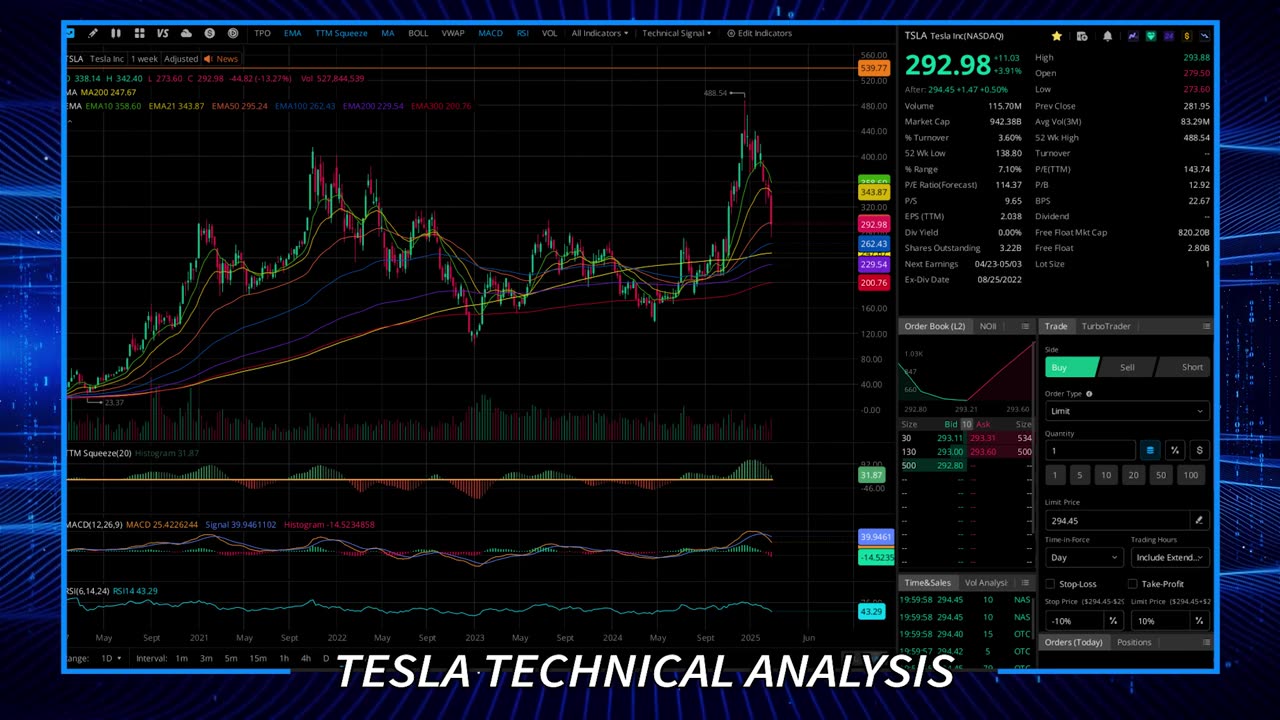Viewport: 1280px width, 720px height.
Task: Expand the Technical Signal dropdown
Action: click(677, 33)
